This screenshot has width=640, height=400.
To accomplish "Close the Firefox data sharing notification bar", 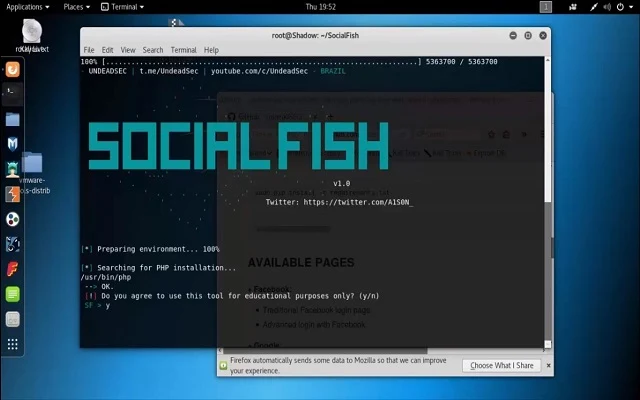I will pyautogui.click(x=549, y=365).
